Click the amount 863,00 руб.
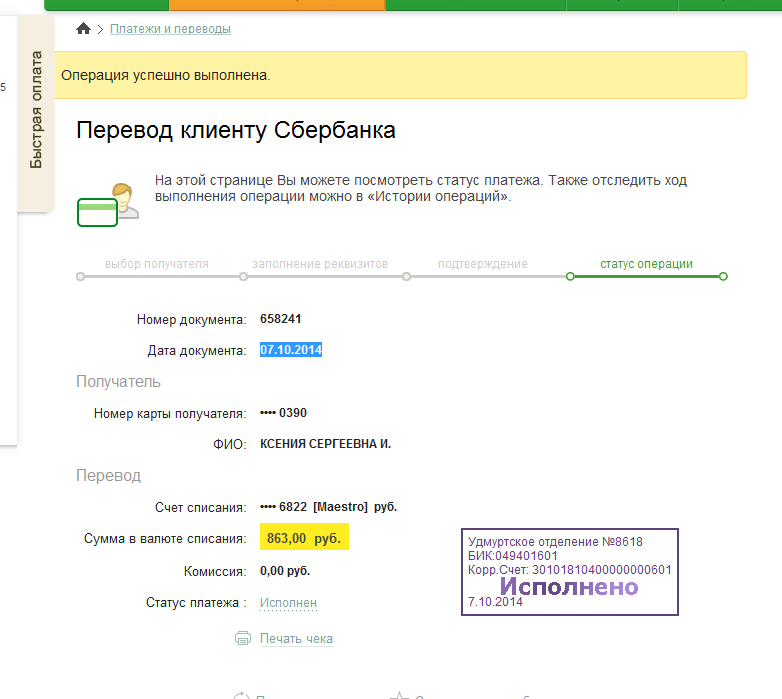 point(304,537)
